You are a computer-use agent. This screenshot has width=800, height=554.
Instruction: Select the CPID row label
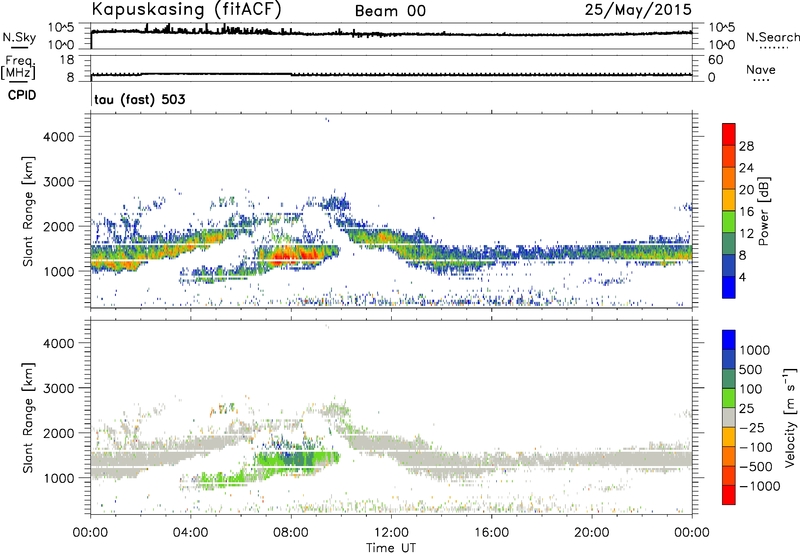pos(22,95)
